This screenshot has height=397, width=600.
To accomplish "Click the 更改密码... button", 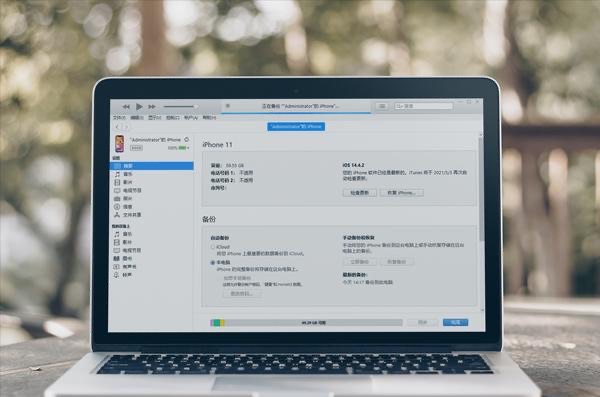I will (x=242, y=294).
